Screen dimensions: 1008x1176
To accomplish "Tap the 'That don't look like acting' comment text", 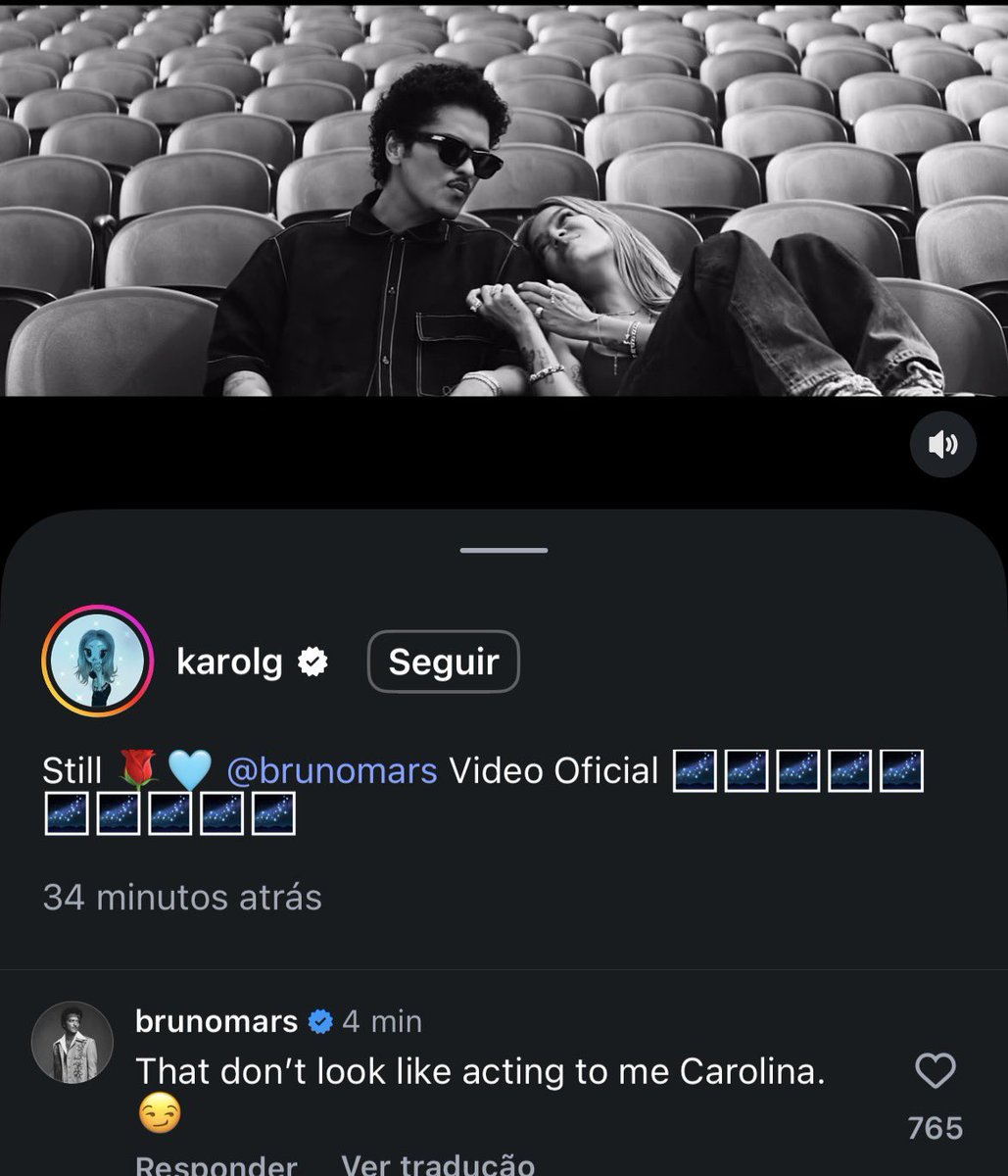I will (x=480, y=1071).
